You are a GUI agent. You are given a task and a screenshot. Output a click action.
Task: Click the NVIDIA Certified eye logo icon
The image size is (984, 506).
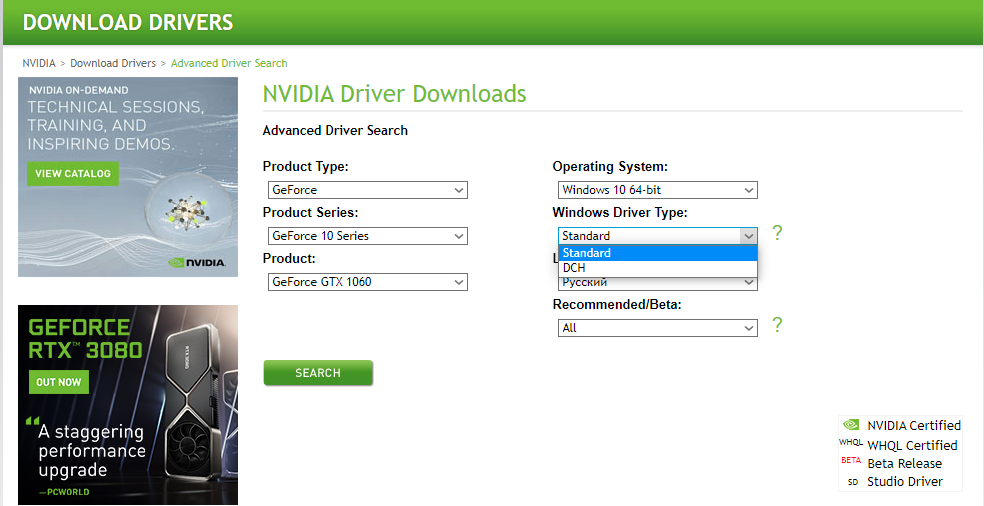point(851,425)
